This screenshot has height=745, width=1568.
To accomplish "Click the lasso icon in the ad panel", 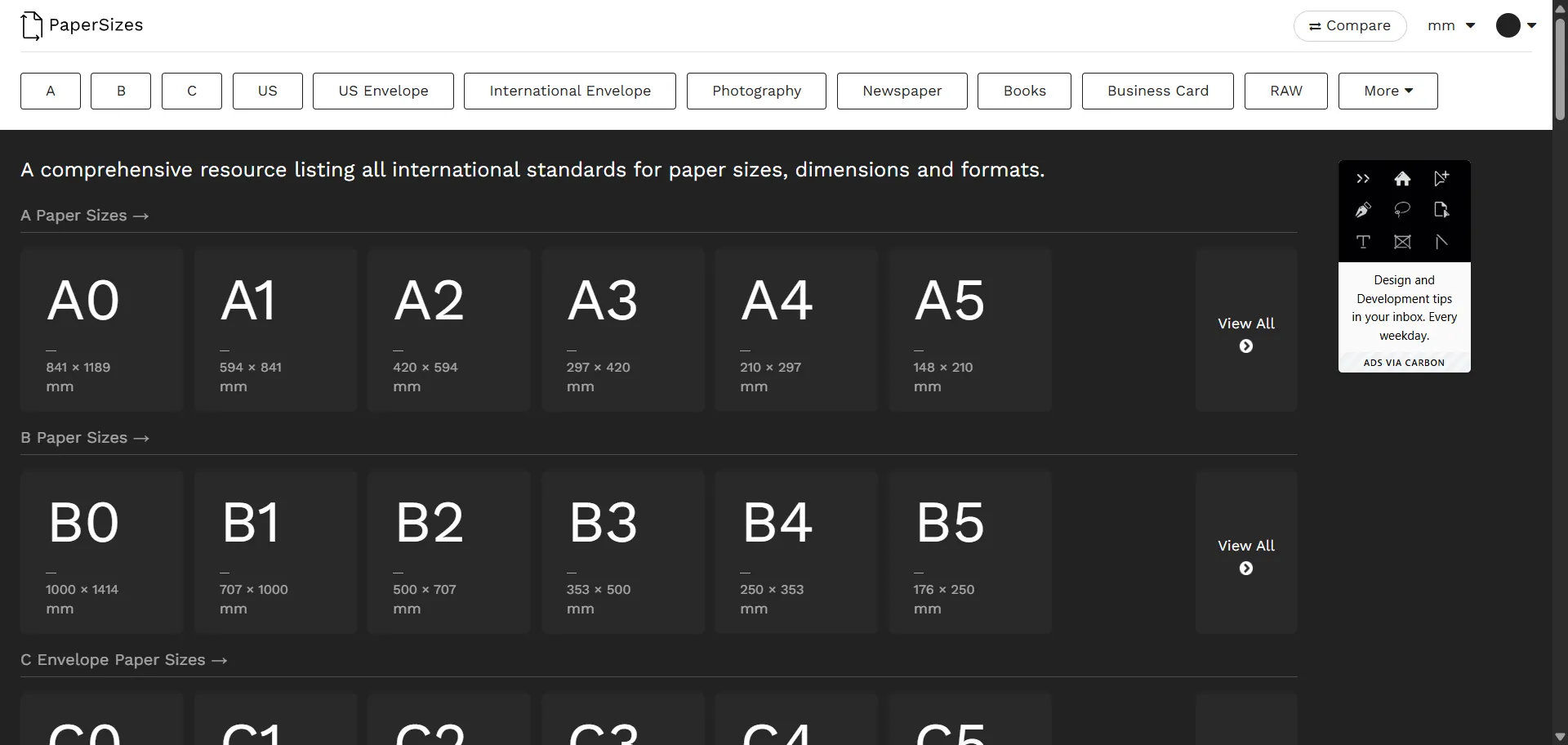I will (x=1403, y=210).
